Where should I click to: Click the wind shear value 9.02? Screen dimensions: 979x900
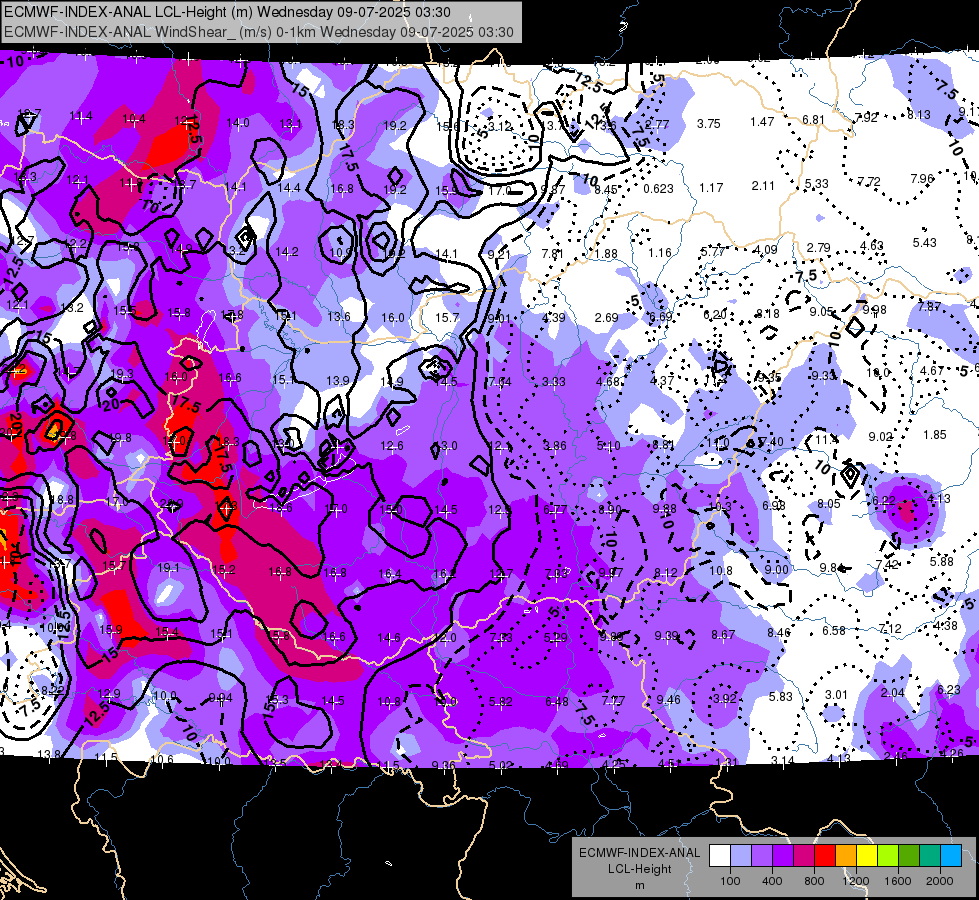click(880, 437)
